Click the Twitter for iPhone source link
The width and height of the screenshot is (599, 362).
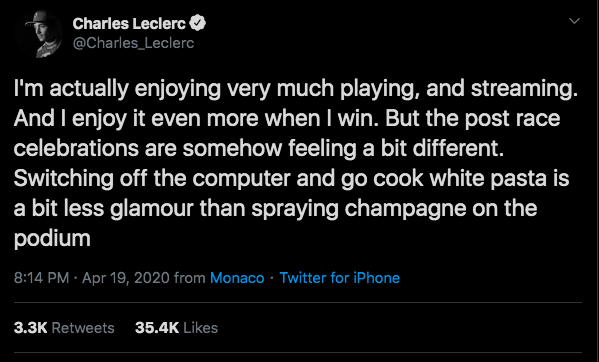[x=340, y=278]
